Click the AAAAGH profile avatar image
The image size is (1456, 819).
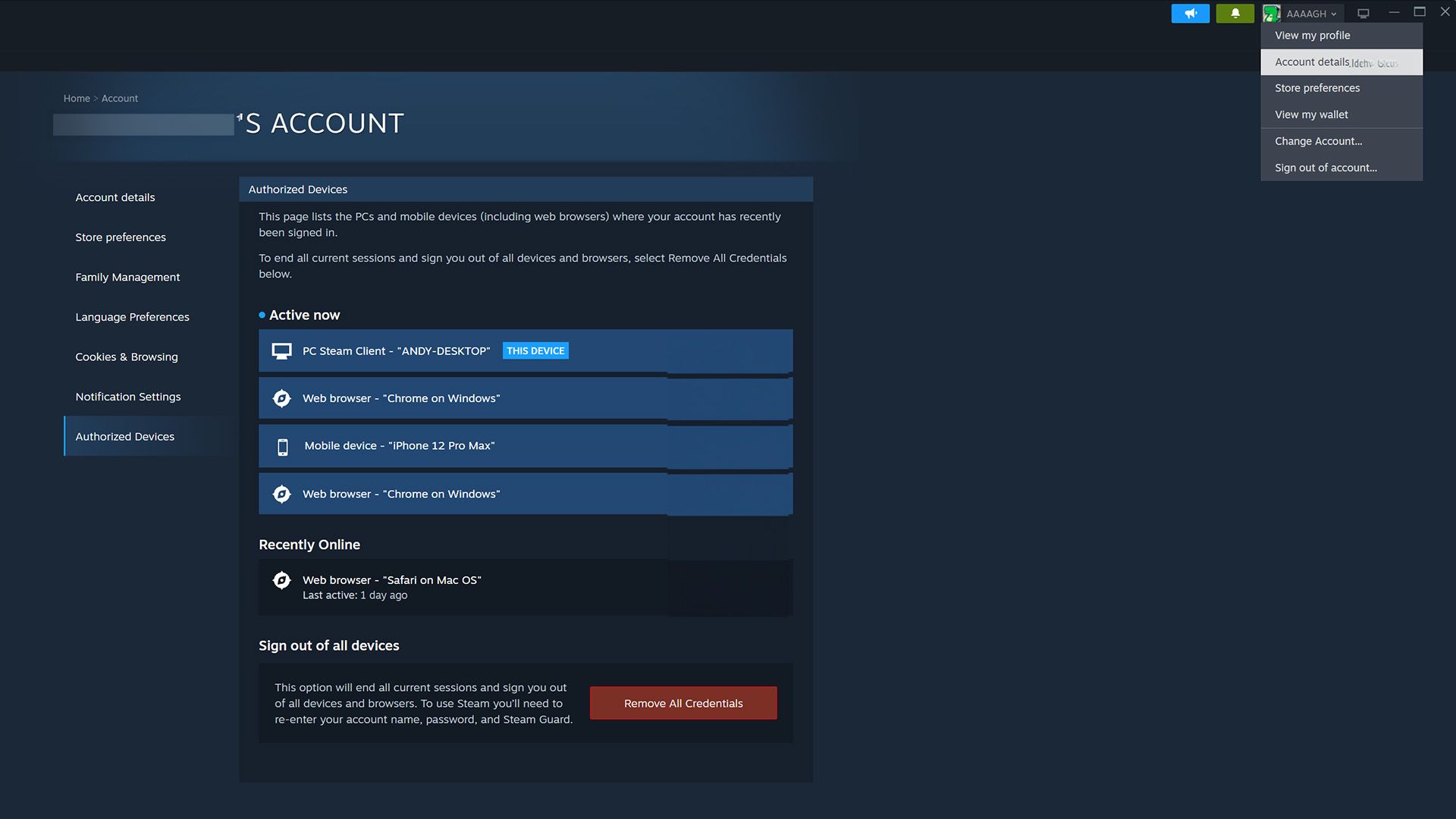point(1271,13)
